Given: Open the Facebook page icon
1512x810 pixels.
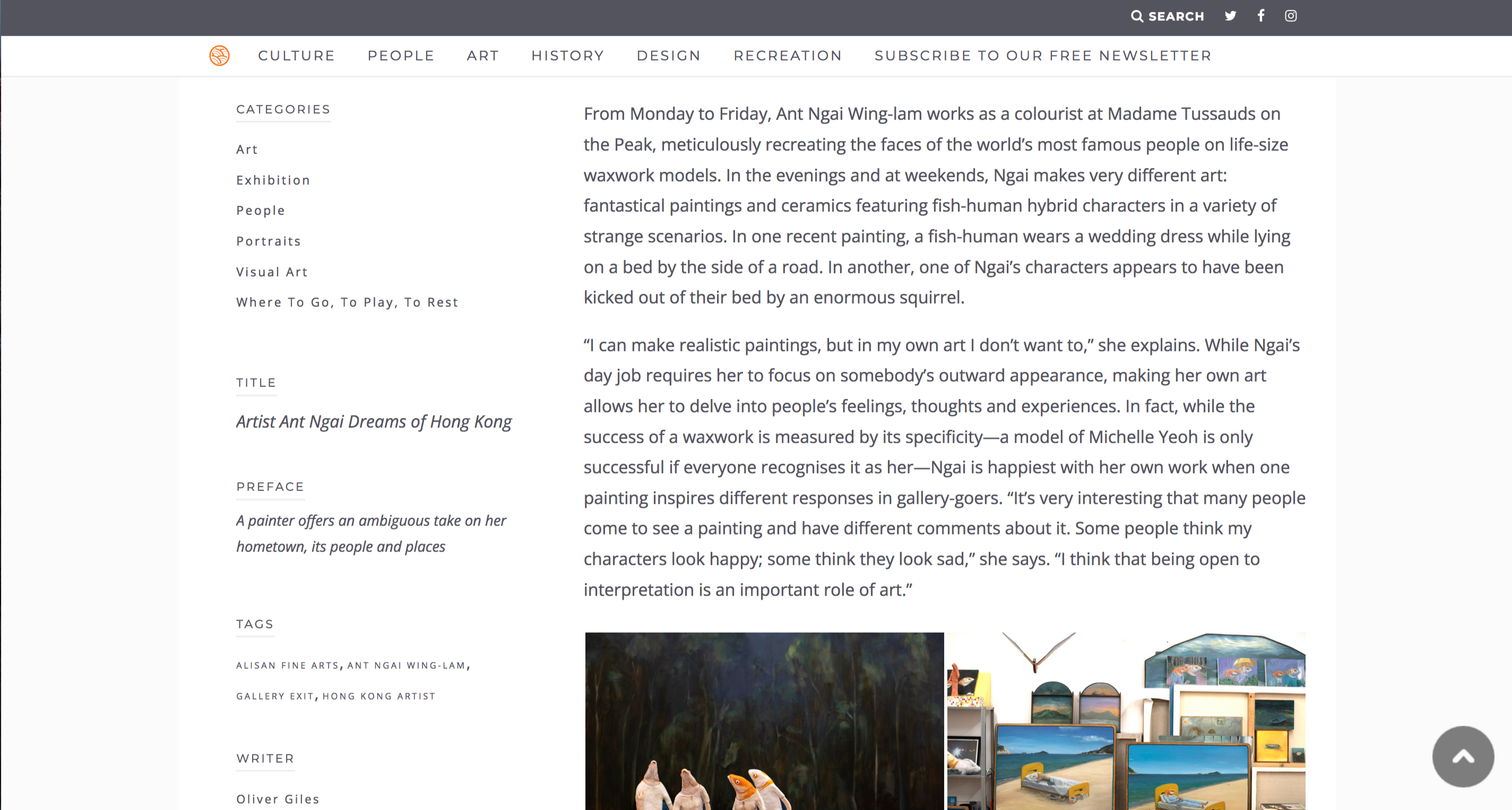Looking at the screenshot, I should (x=1261, y=16).
